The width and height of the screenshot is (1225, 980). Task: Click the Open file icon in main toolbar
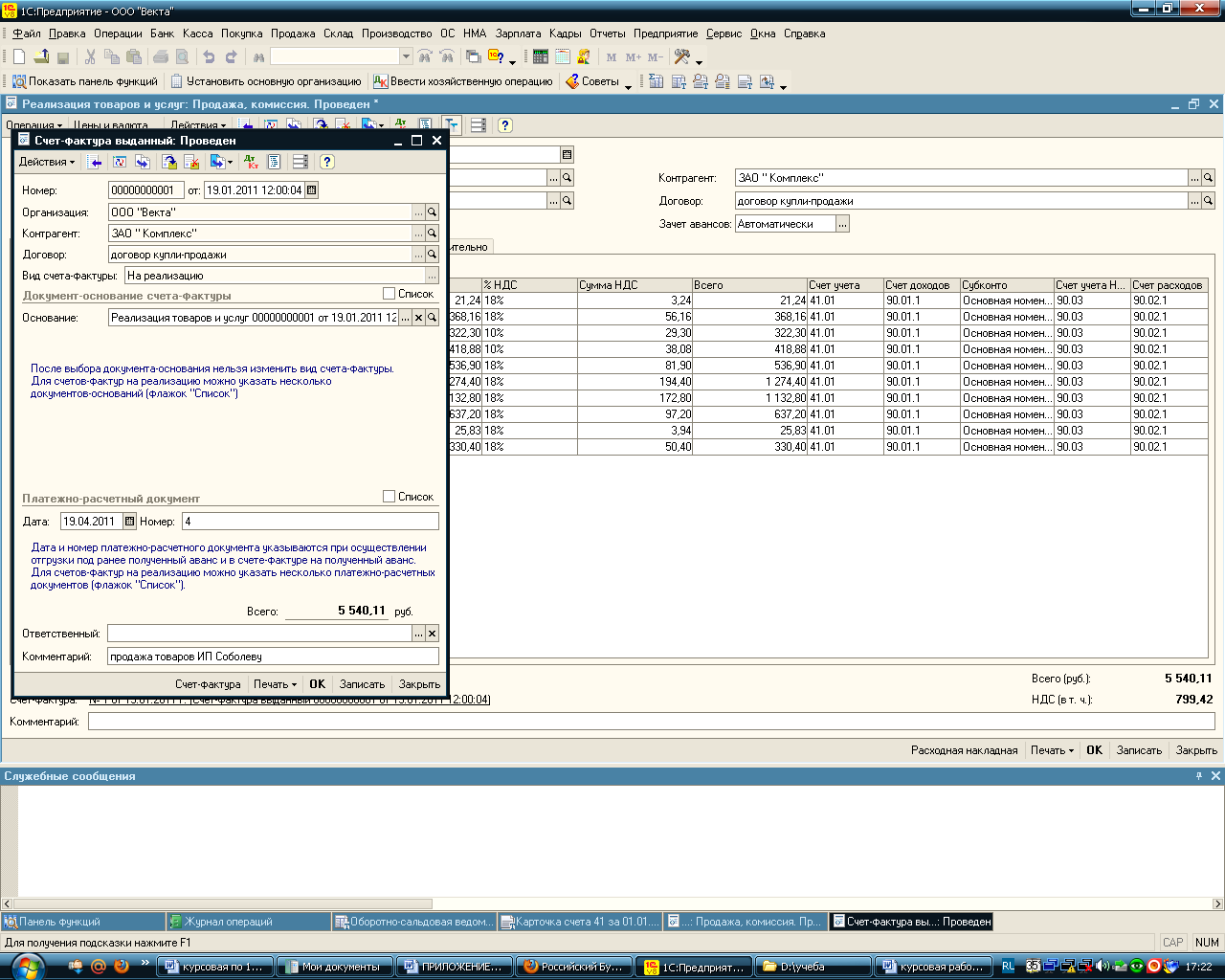(x=41, y=56)
